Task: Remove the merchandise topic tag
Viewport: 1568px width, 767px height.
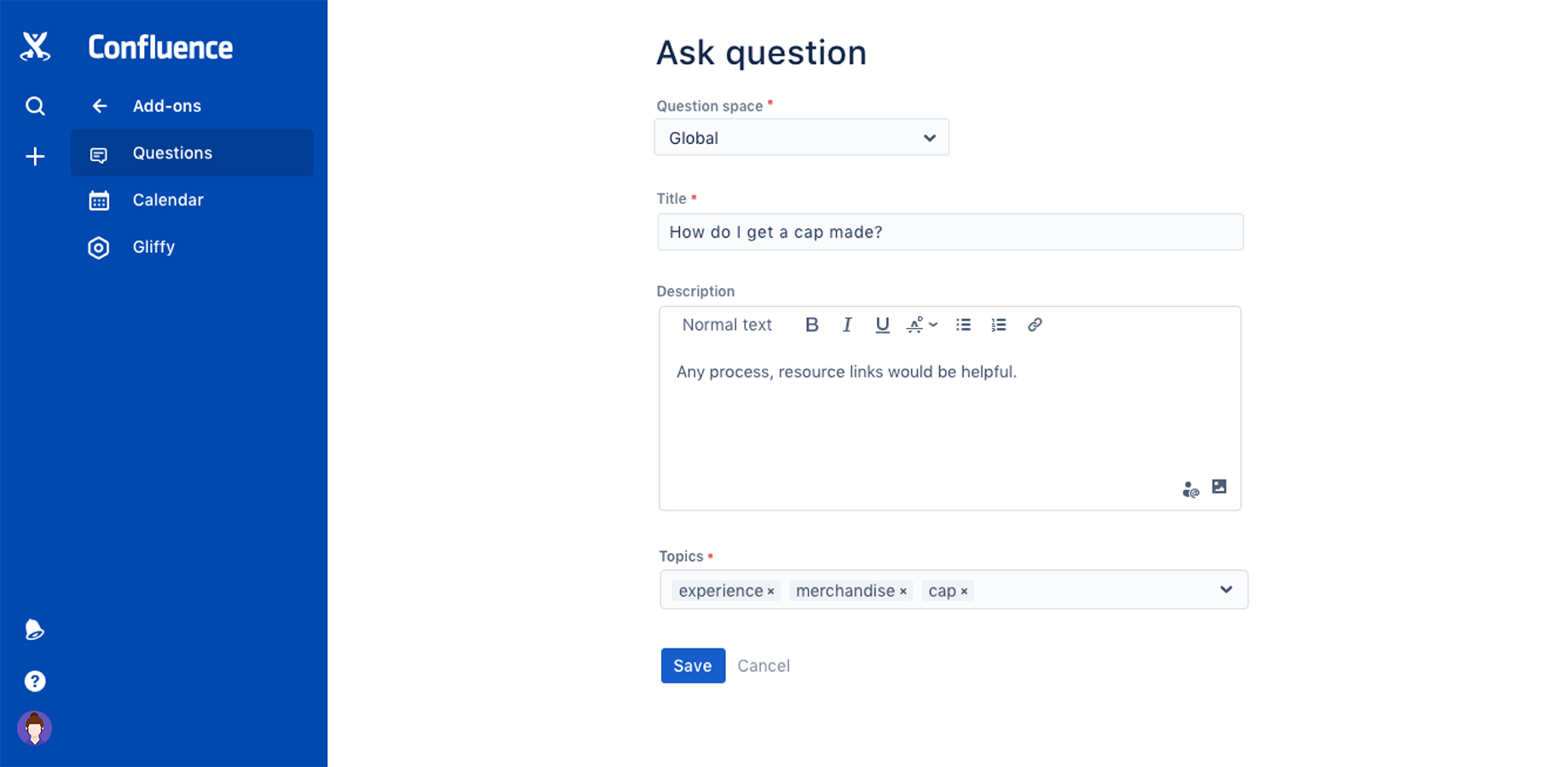Action: coord(903,591)
